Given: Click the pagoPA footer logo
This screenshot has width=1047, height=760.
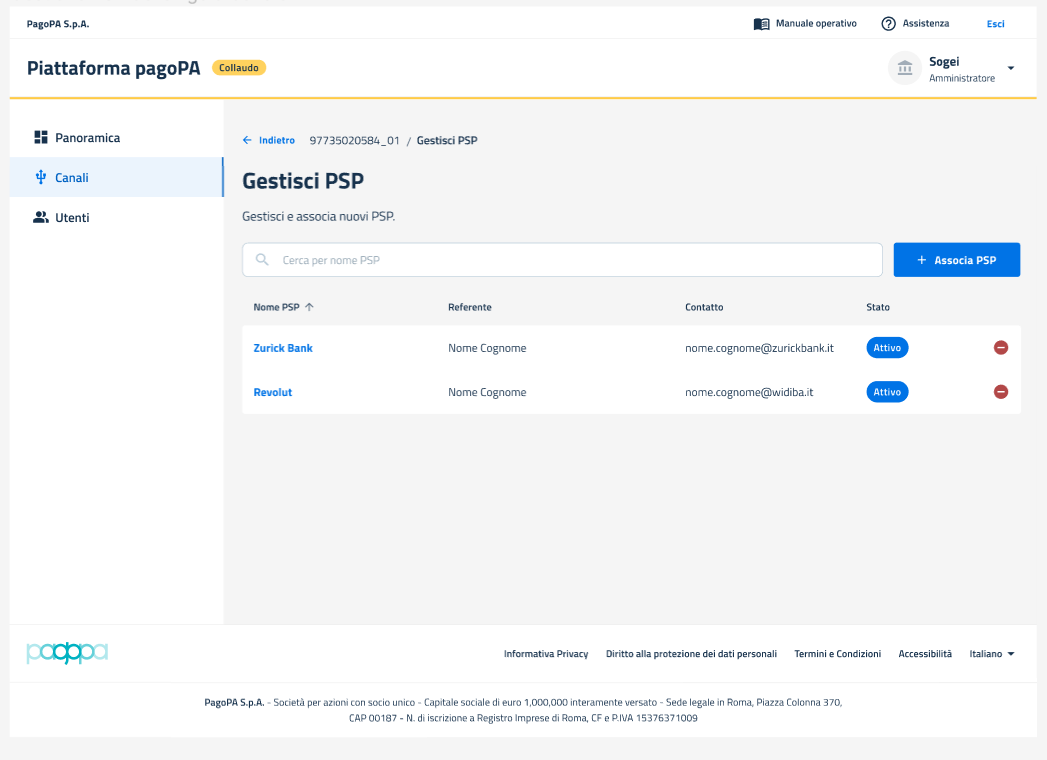Looking at the screenshot, I should click(x=67, y=653).
